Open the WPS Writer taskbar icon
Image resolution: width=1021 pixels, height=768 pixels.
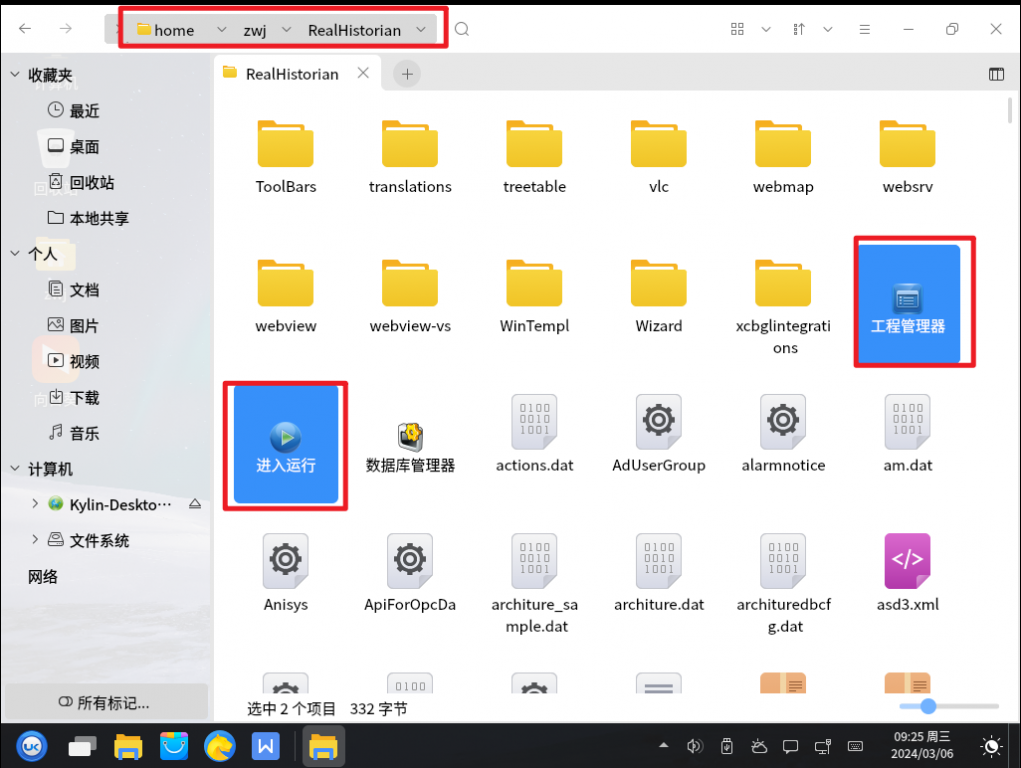(266, 747)
